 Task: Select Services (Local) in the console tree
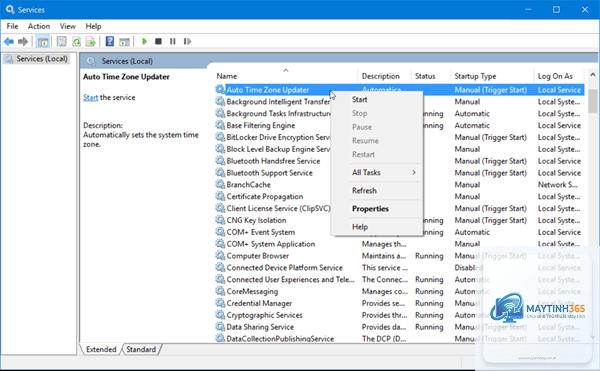pos(37,59)
